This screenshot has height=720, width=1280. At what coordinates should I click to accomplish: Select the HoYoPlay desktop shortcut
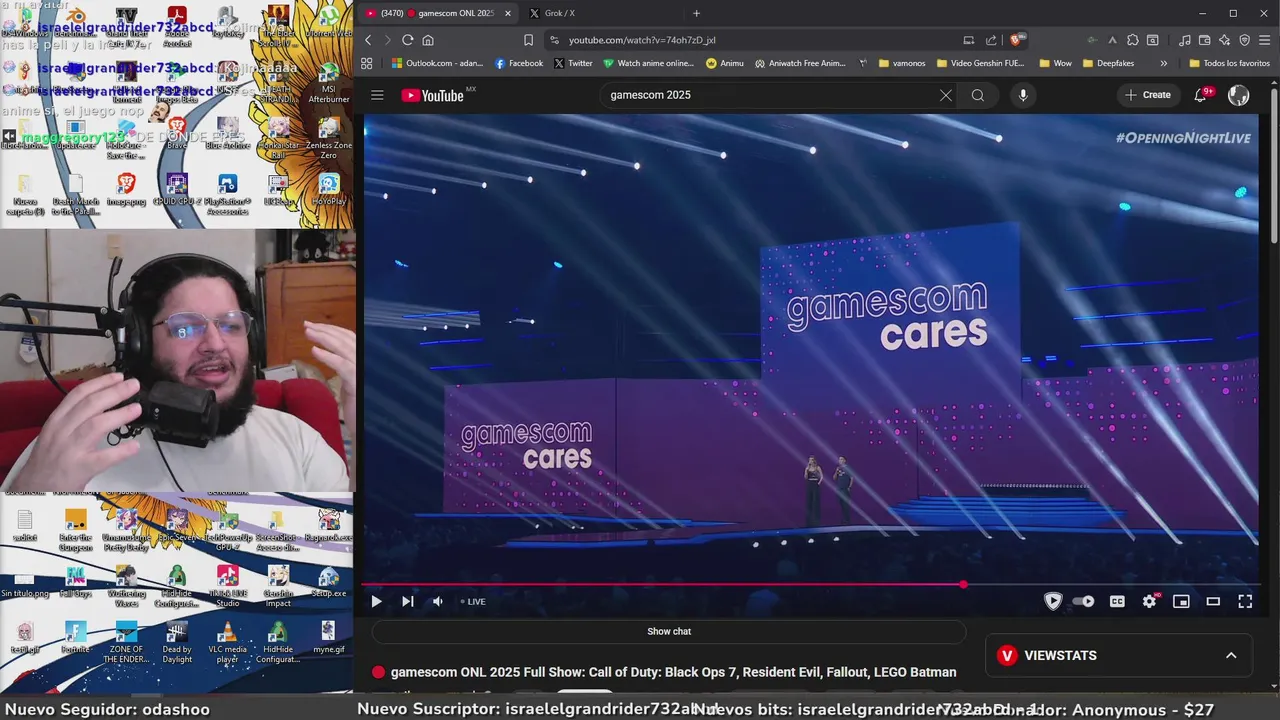(328, 190)
